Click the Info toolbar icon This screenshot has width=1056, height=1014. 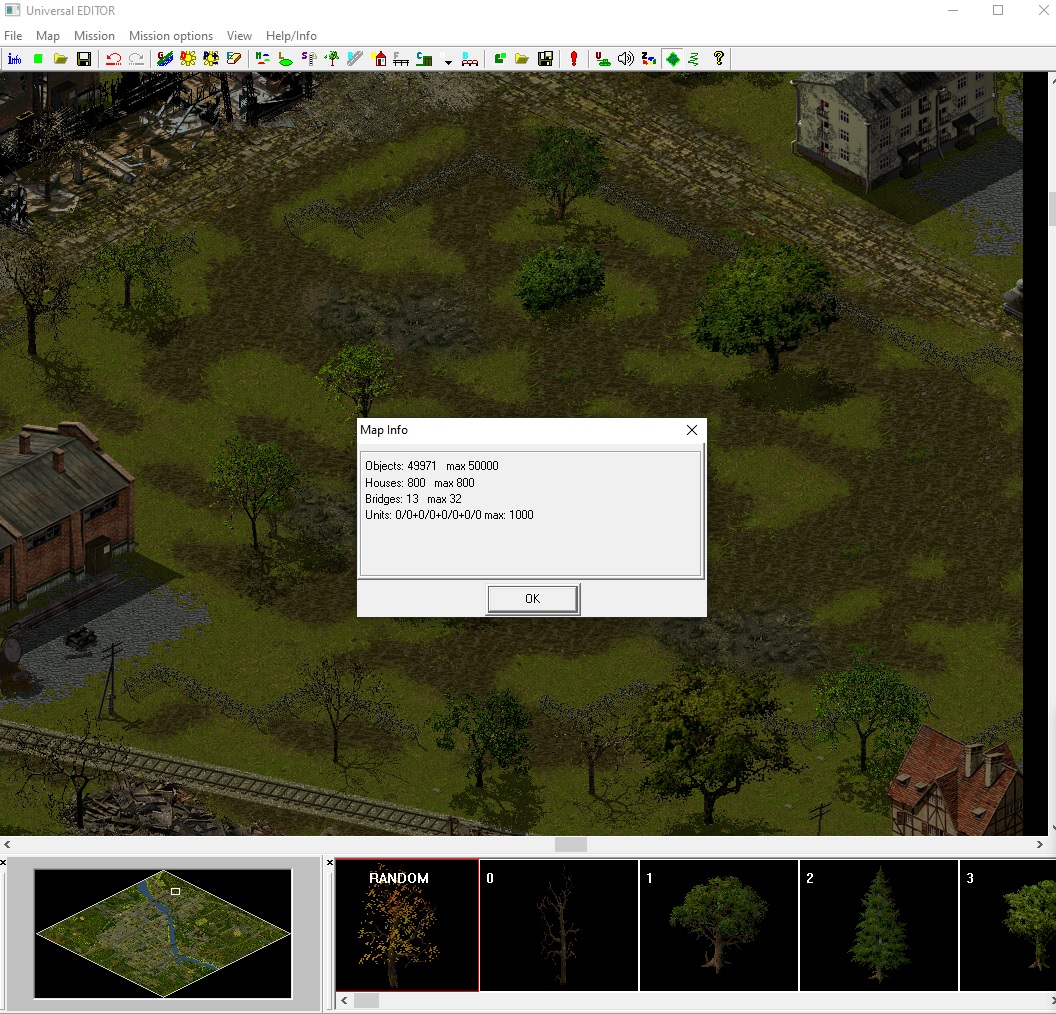(x=14, y=59)
